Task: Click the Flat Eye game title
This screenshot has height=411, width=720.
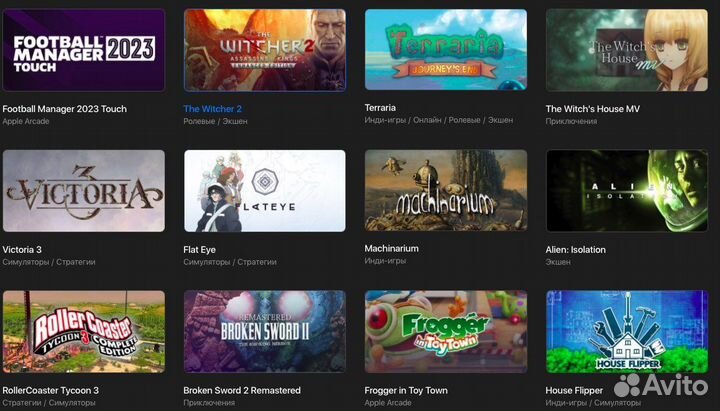Action: [x=199, y=250]
